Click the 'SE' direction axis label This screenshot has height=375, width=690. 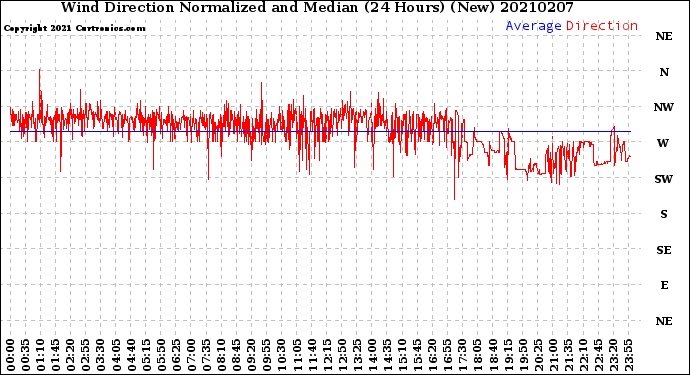coord(664,250)
